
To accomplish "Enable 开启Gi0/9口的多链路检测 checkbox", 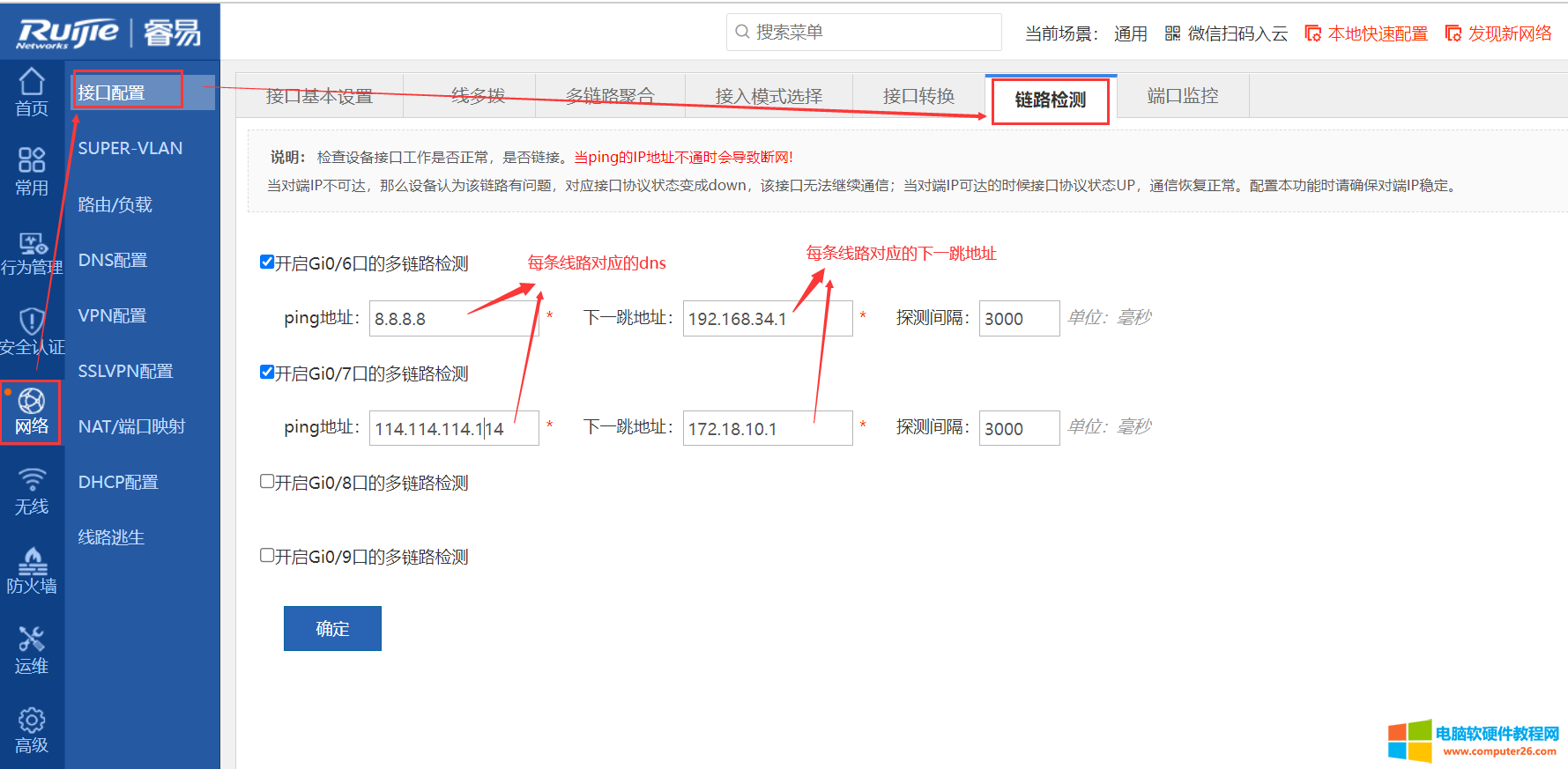I will (266, 555).
